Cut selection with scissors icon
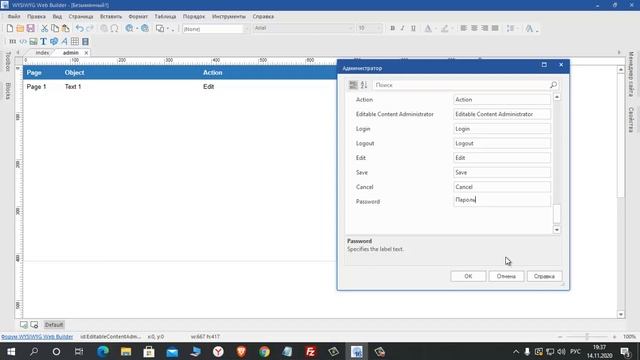The height and width of the screenshot is (360, 640). [44, 28]
